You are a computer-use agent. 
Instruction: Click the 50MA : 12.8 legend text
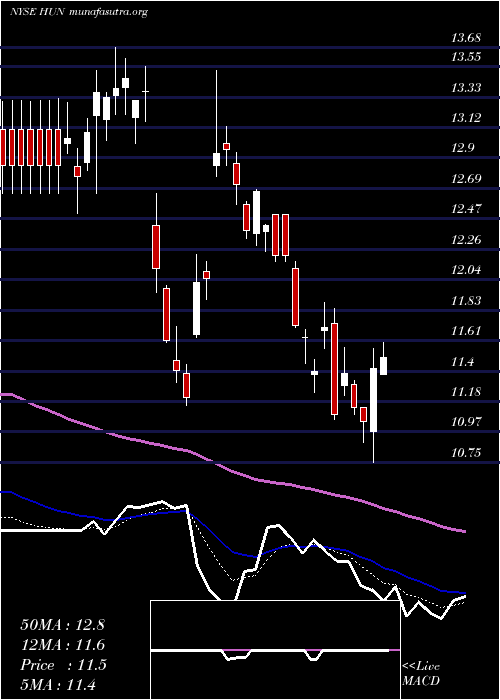click(x=62, y=625)
